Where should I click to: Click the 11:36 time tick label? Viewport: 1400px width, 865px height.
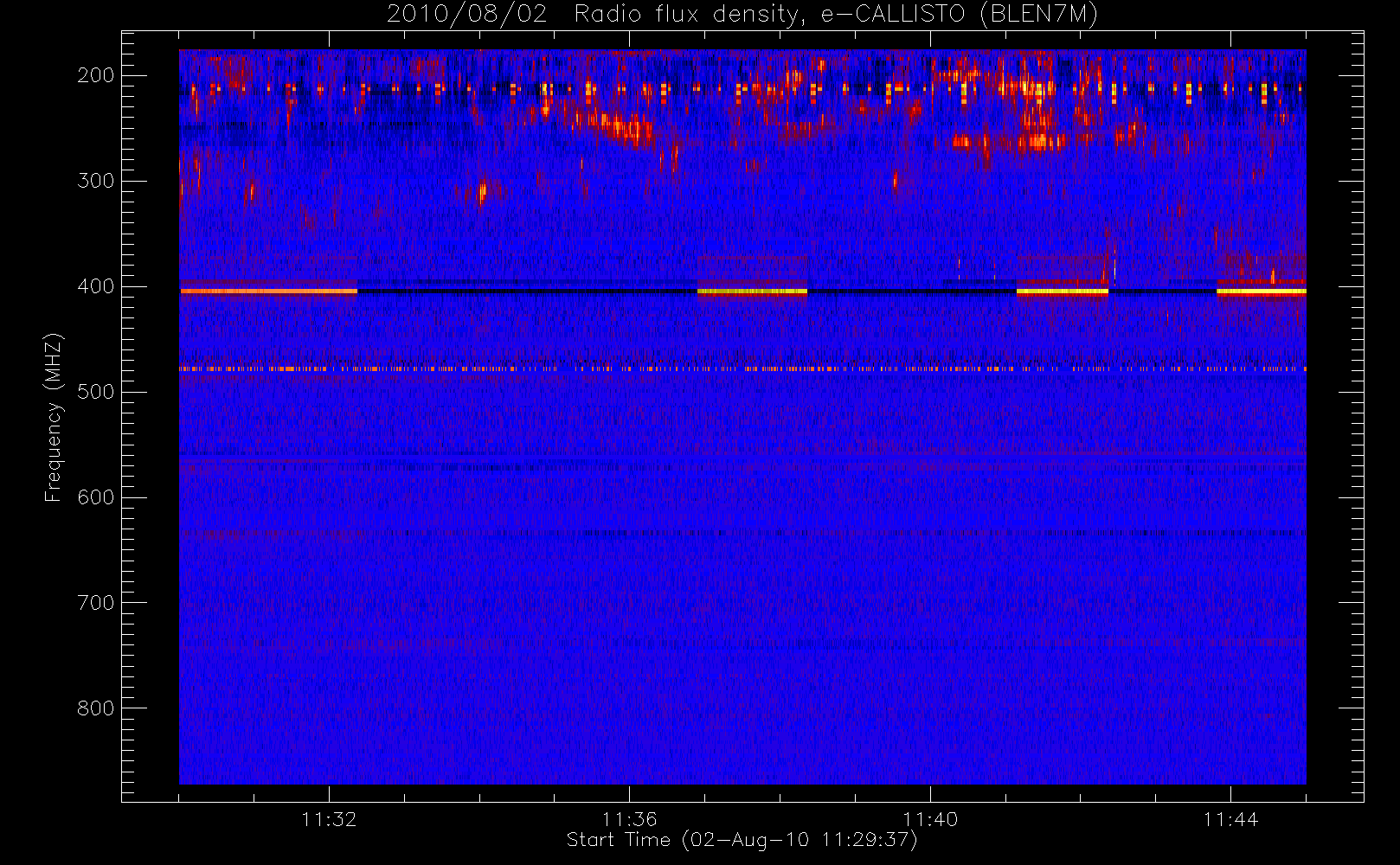629,819
